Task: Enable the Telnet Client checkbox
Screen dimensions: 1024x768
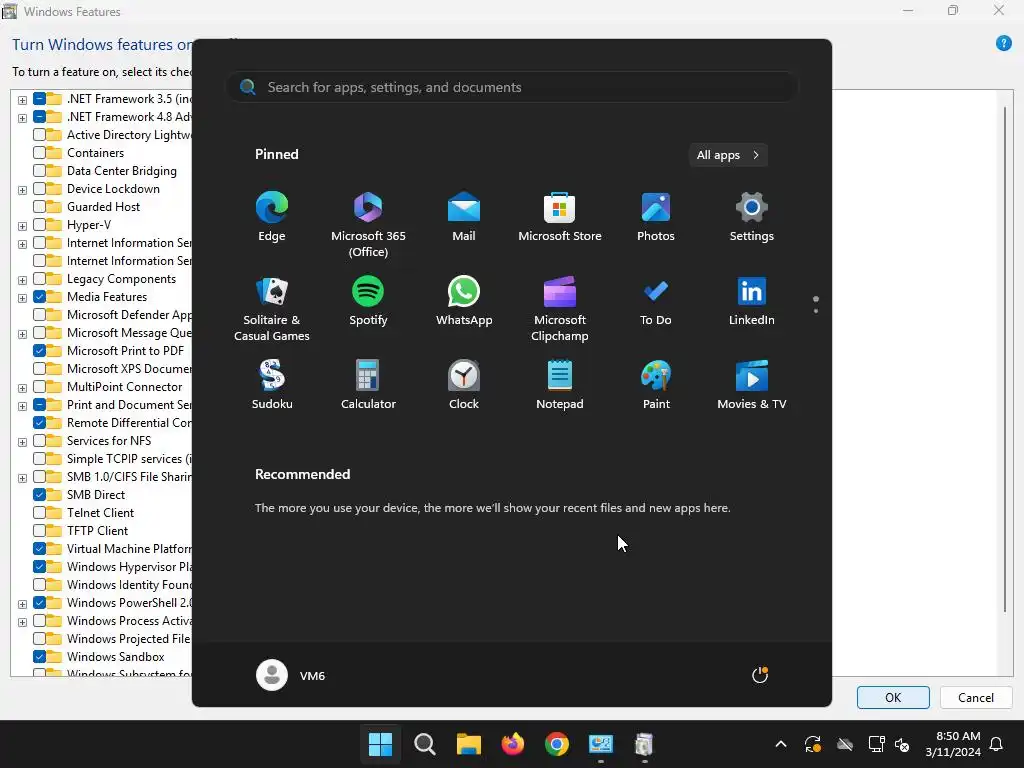Action: [39, 513]
